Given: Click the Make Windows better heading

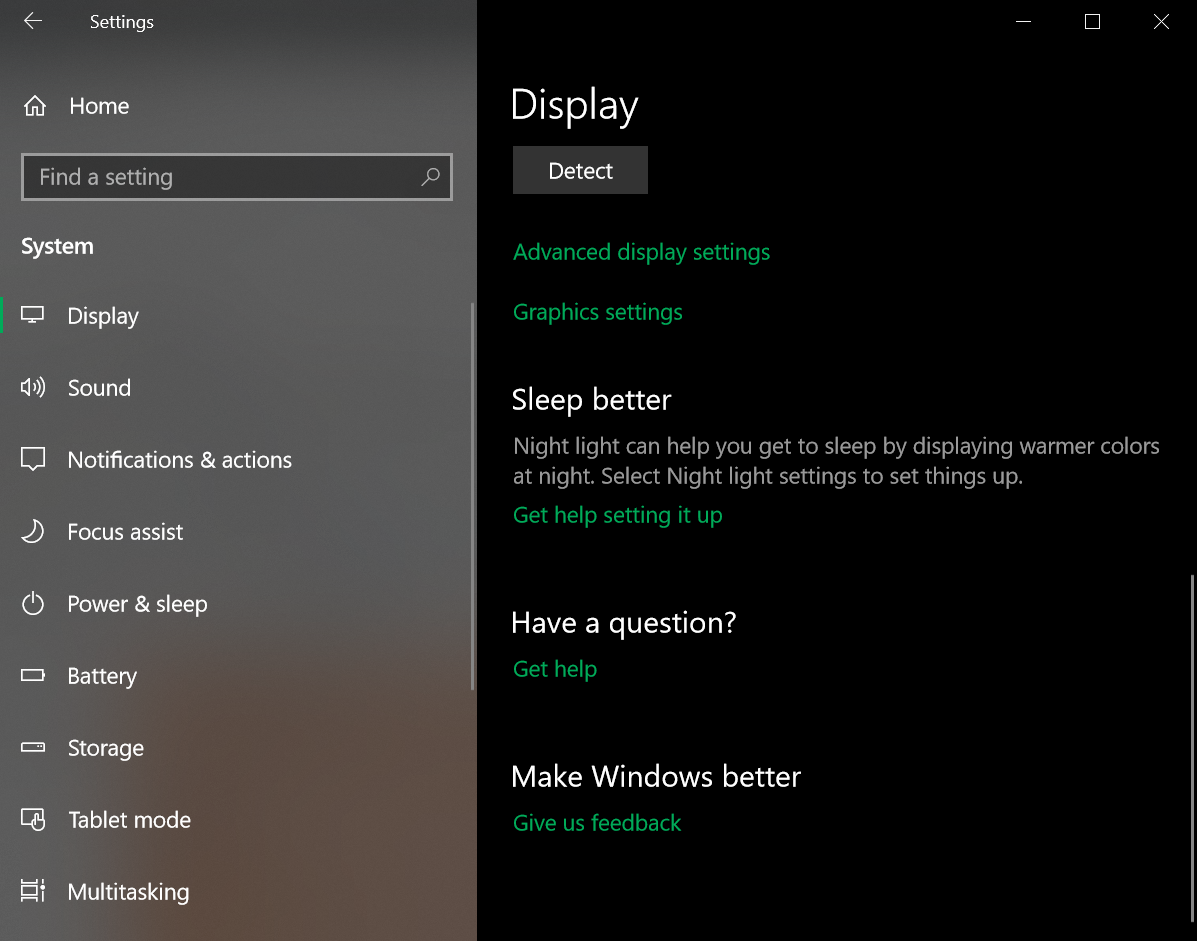Looking at the screenshot, I should [657, 777].
